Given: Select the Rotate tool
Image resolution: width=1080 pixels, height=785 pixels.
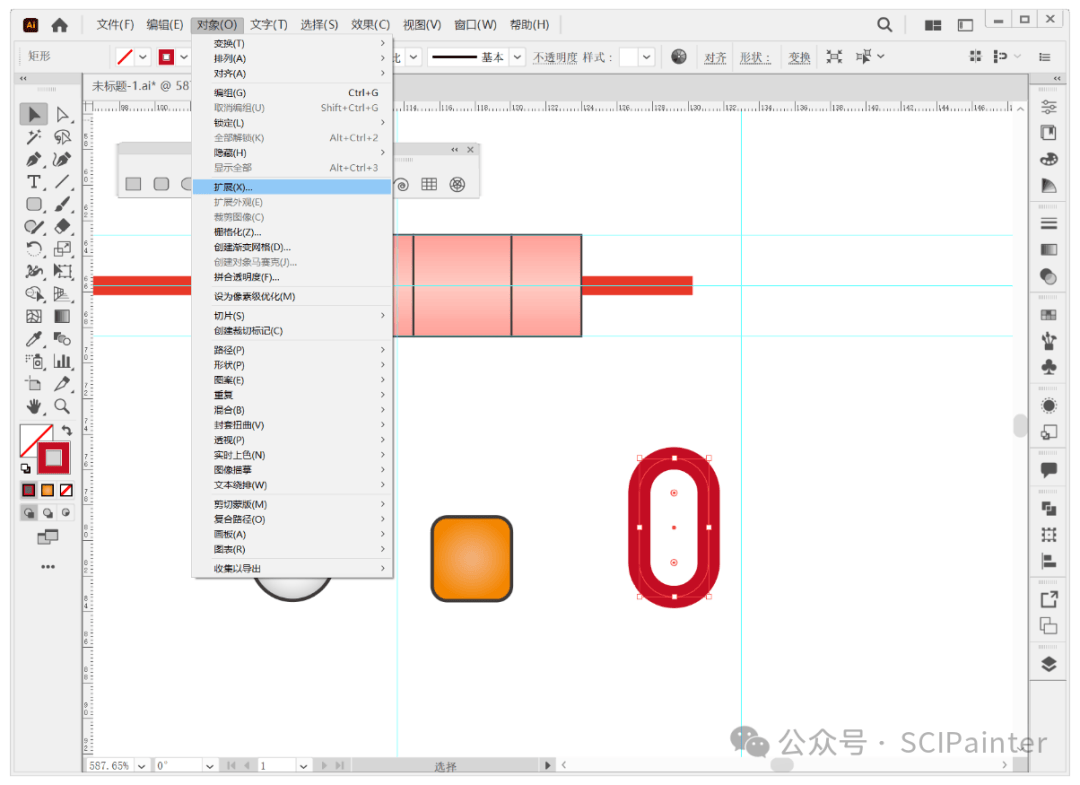Looking at the screenshot, I should click(34, 249).
